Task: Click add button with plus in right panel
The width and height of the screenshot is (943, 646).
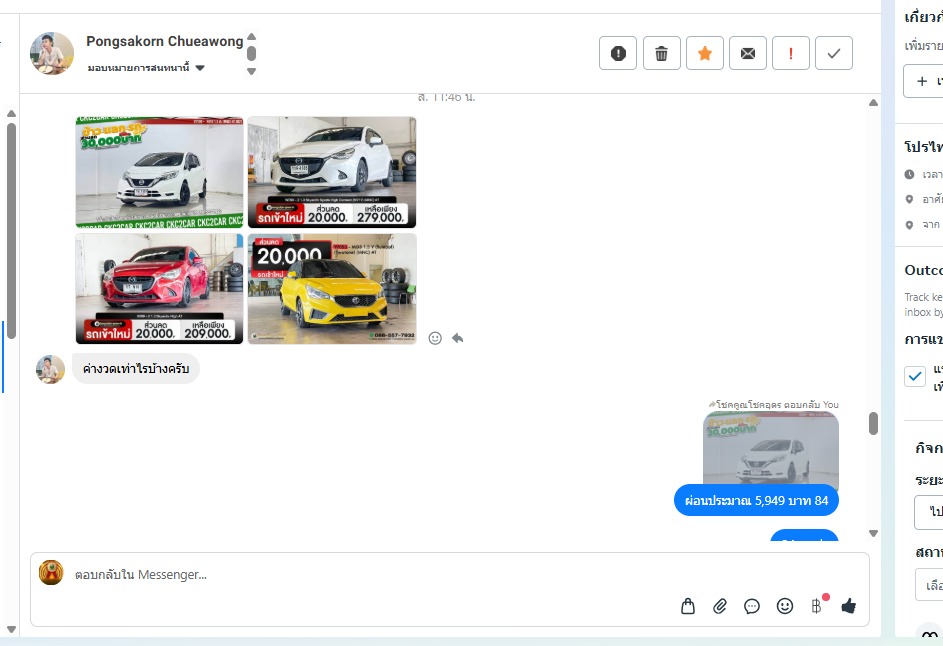Action: pos(924,81)
